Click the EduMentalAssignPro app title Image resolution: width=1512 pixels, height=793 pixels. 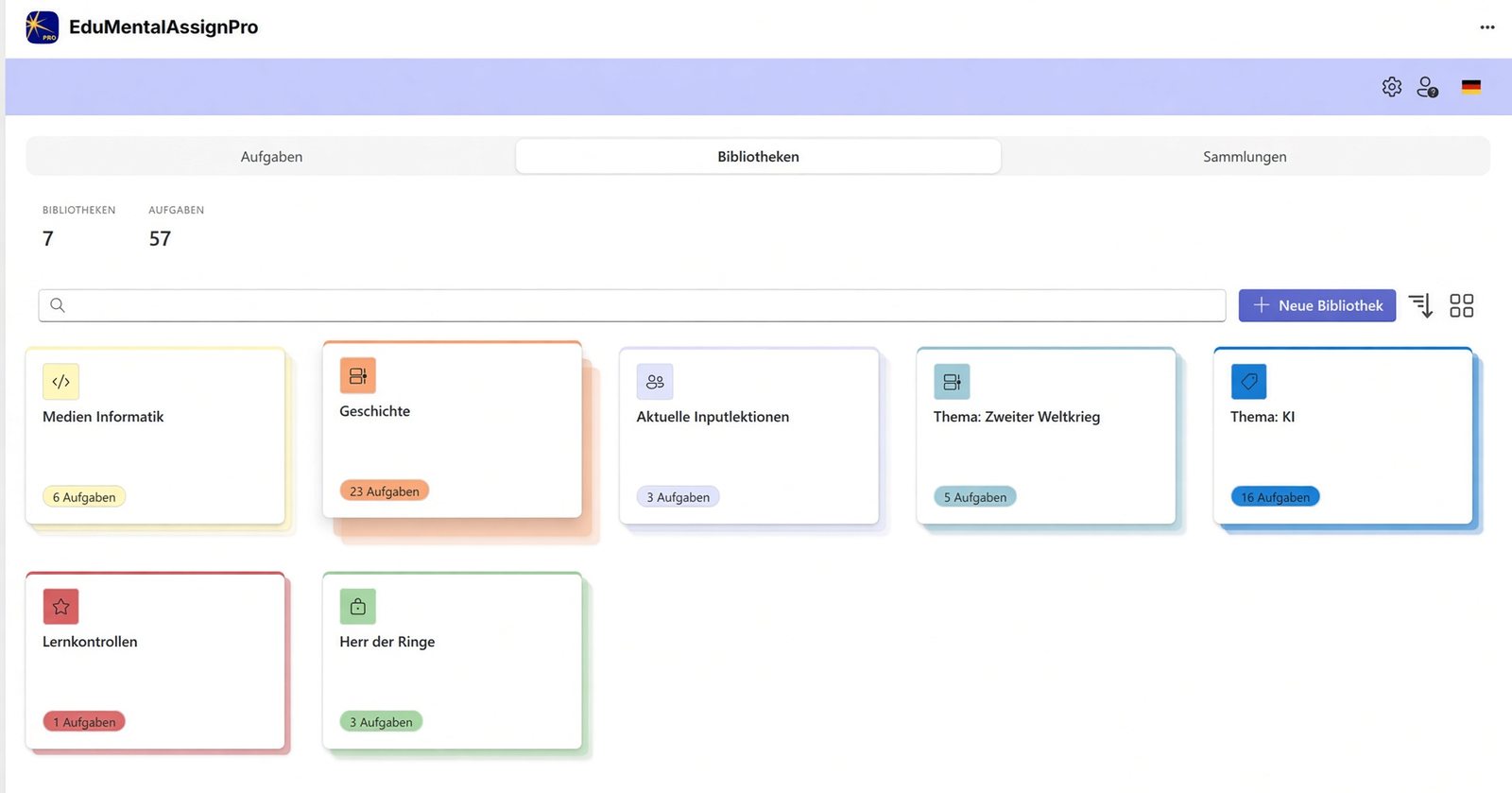coord(163,27)
